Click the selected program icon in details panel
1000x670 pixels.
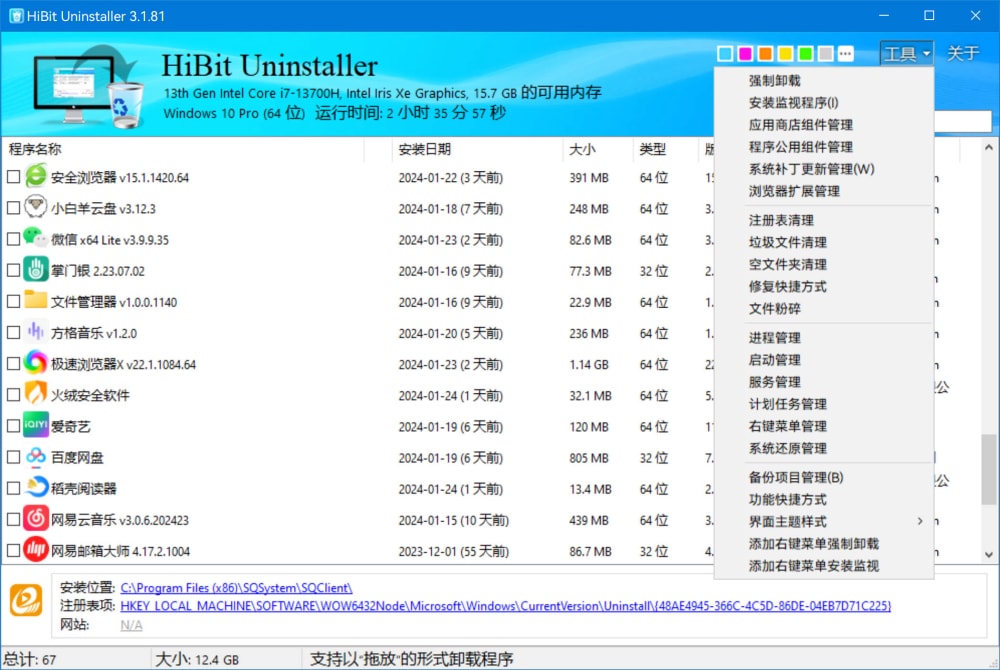pos(26,601)
